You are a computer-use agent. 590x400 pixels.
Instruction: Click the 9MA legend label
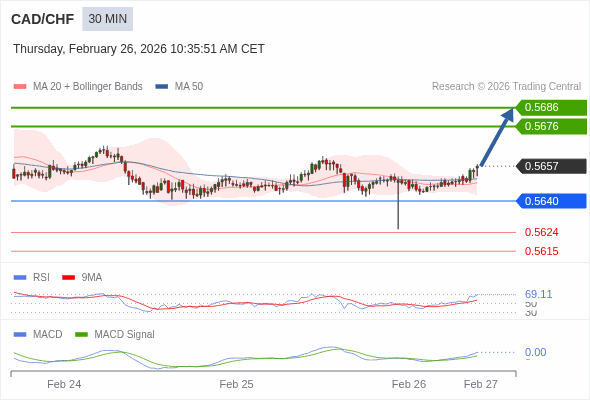pyautogui.click(x=92, y=278)
